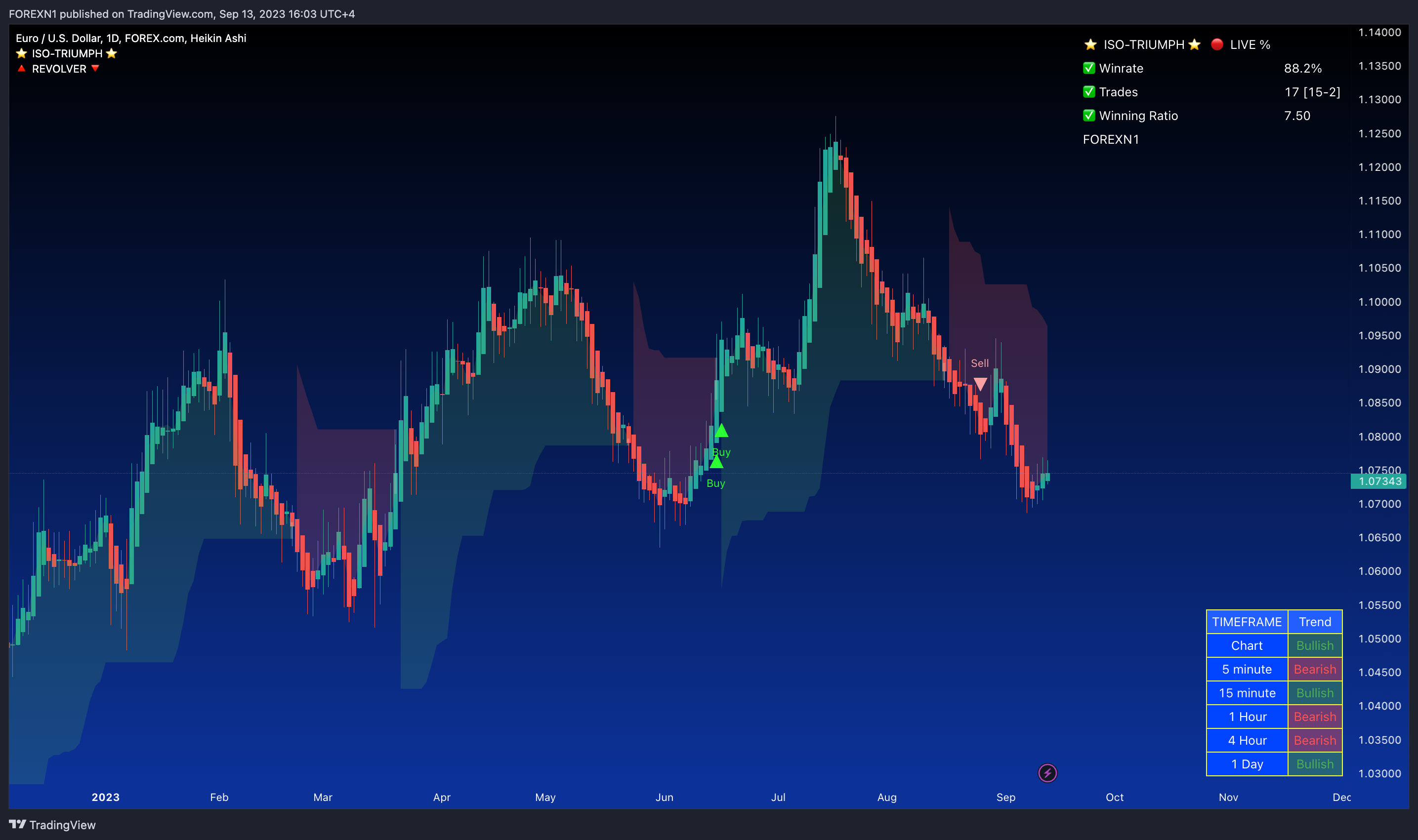Click the 1 Hour timeframe cell
This screenshot has width=1418, height=840.
tap(1247, 717)
